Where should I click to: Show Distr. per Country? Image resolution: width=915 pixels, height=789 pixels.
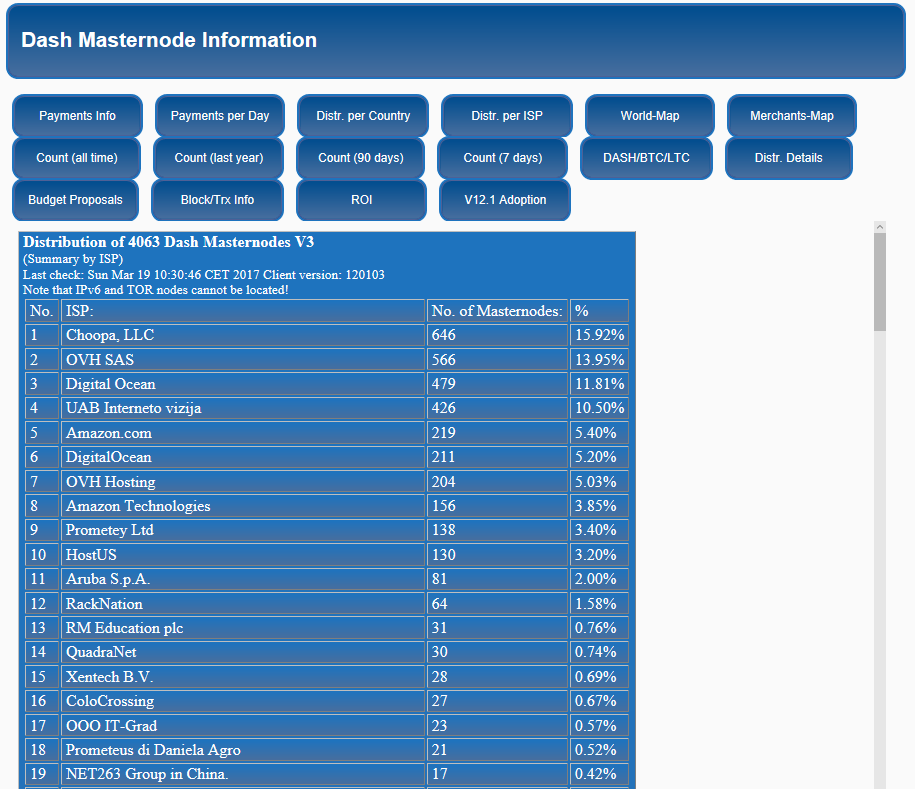(x=363, y=116)
